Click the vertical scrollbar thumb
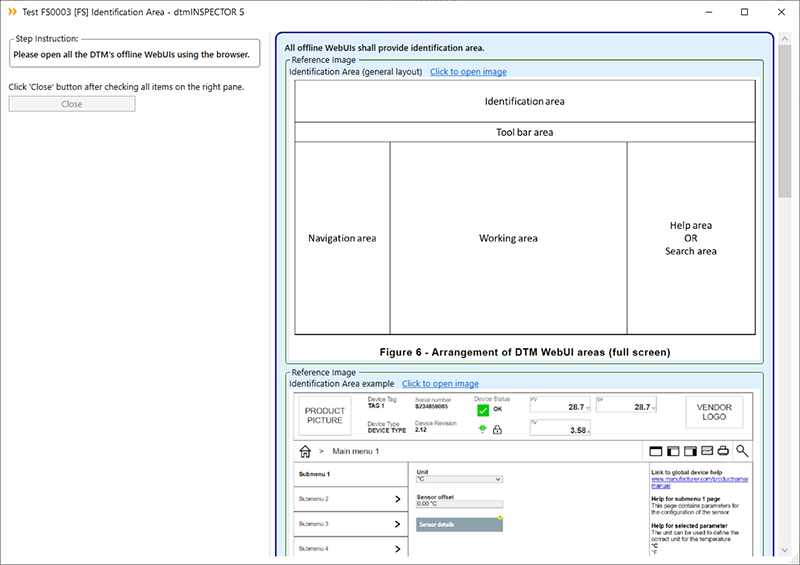 coord(784,120)
